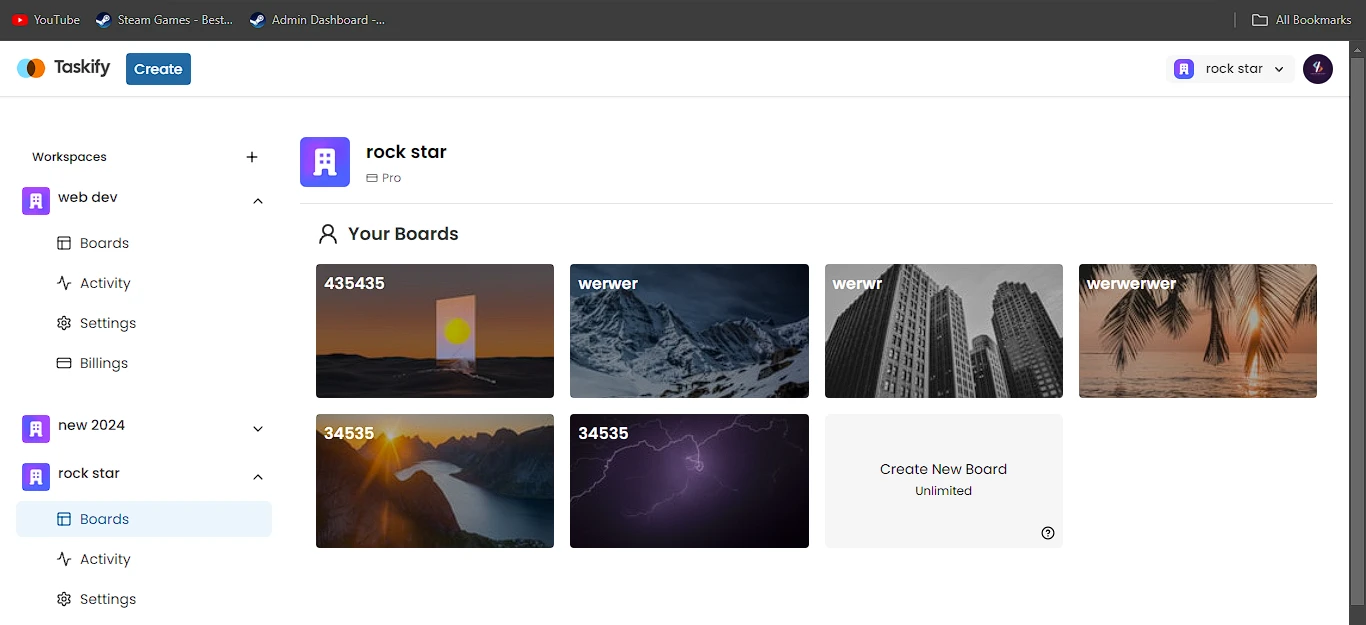Viewport: 1366px width, 625px height.
Task: Open the user profile avatar
Action: [x=1318, y=69]
